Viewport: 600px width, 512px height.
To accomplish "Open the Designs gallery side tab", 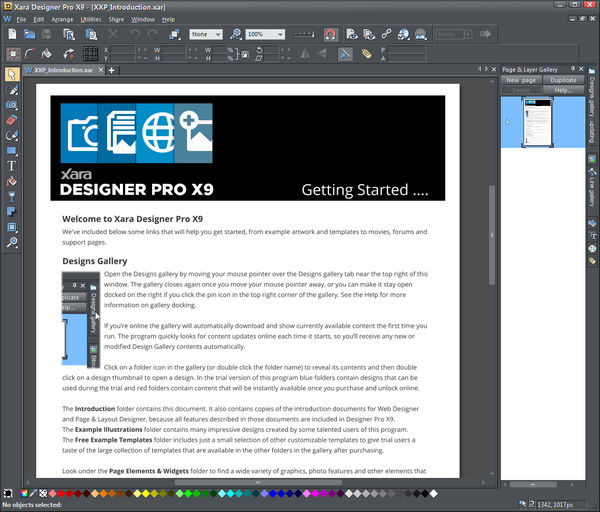I will [592, 105].
